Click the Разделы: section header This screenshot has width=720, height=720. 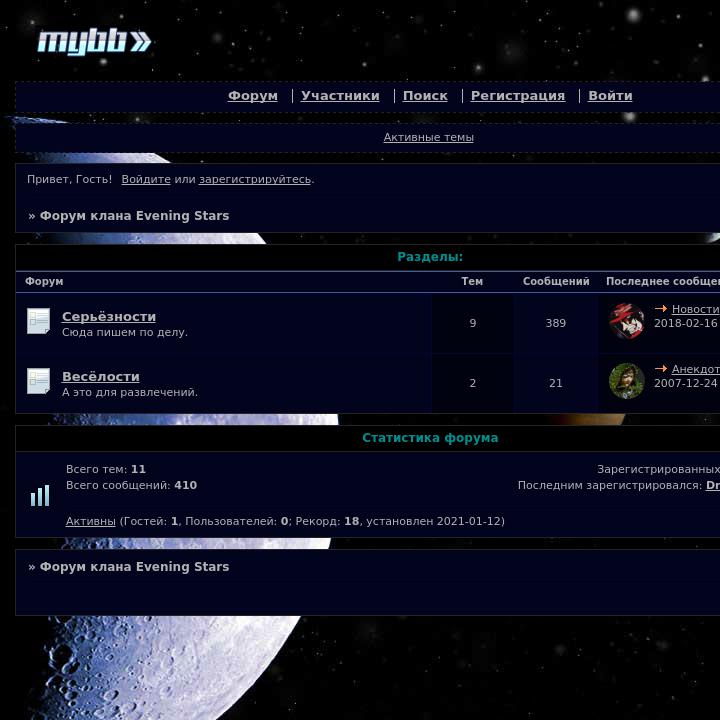point(430,257)
